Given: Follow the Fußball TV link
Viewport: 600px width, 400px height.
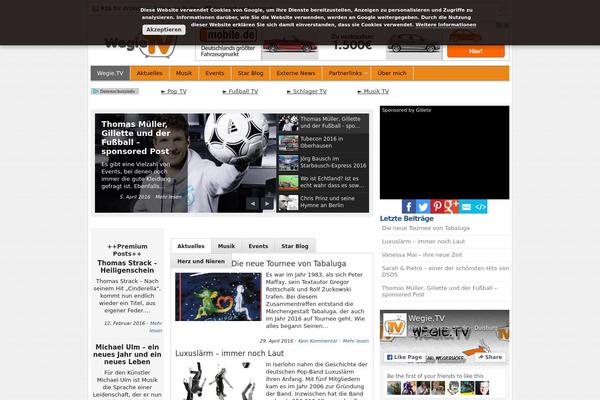Looking at the screenshot, I should (241, 91).
